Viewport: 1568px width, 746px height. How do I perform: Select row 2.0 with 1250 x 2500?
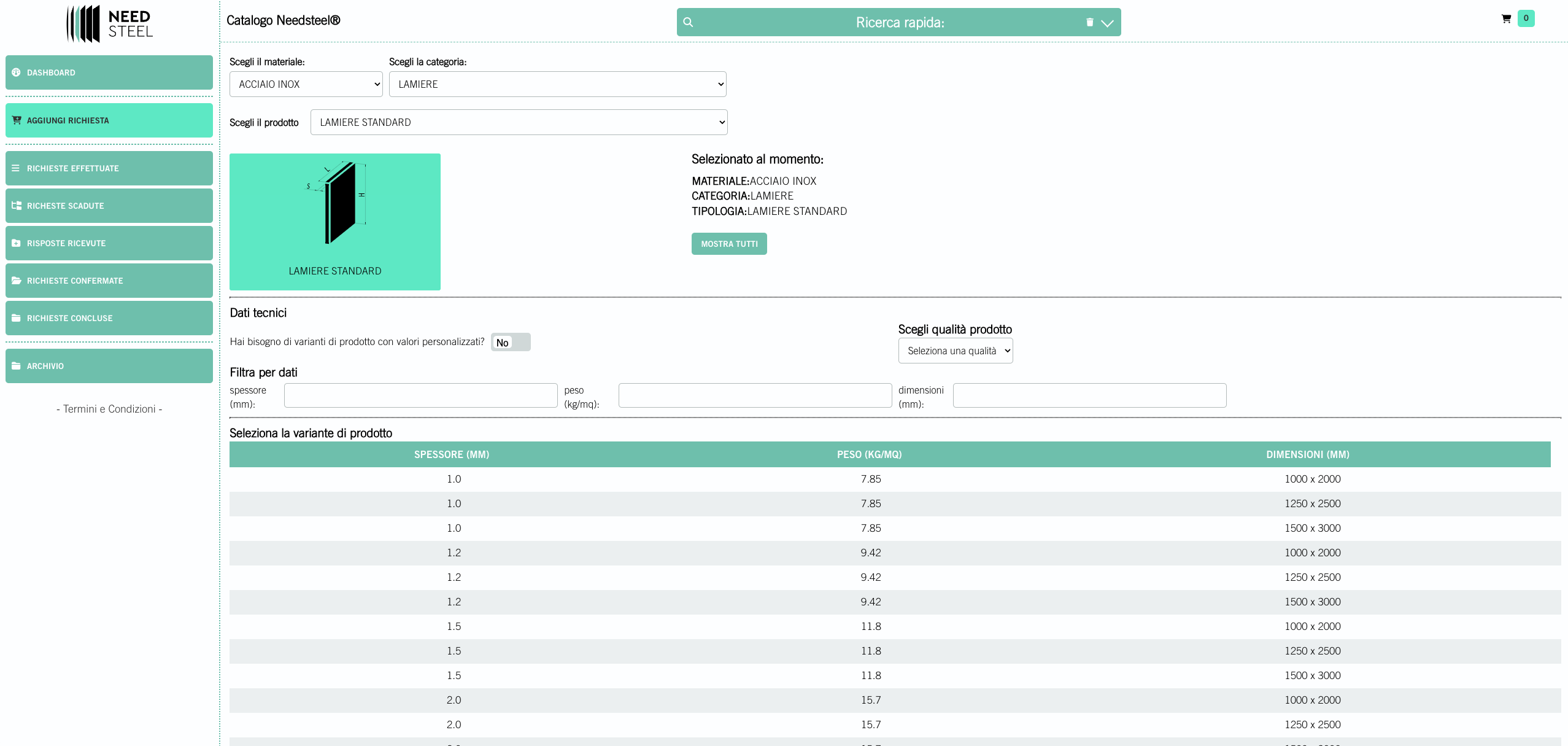point(895,725)
